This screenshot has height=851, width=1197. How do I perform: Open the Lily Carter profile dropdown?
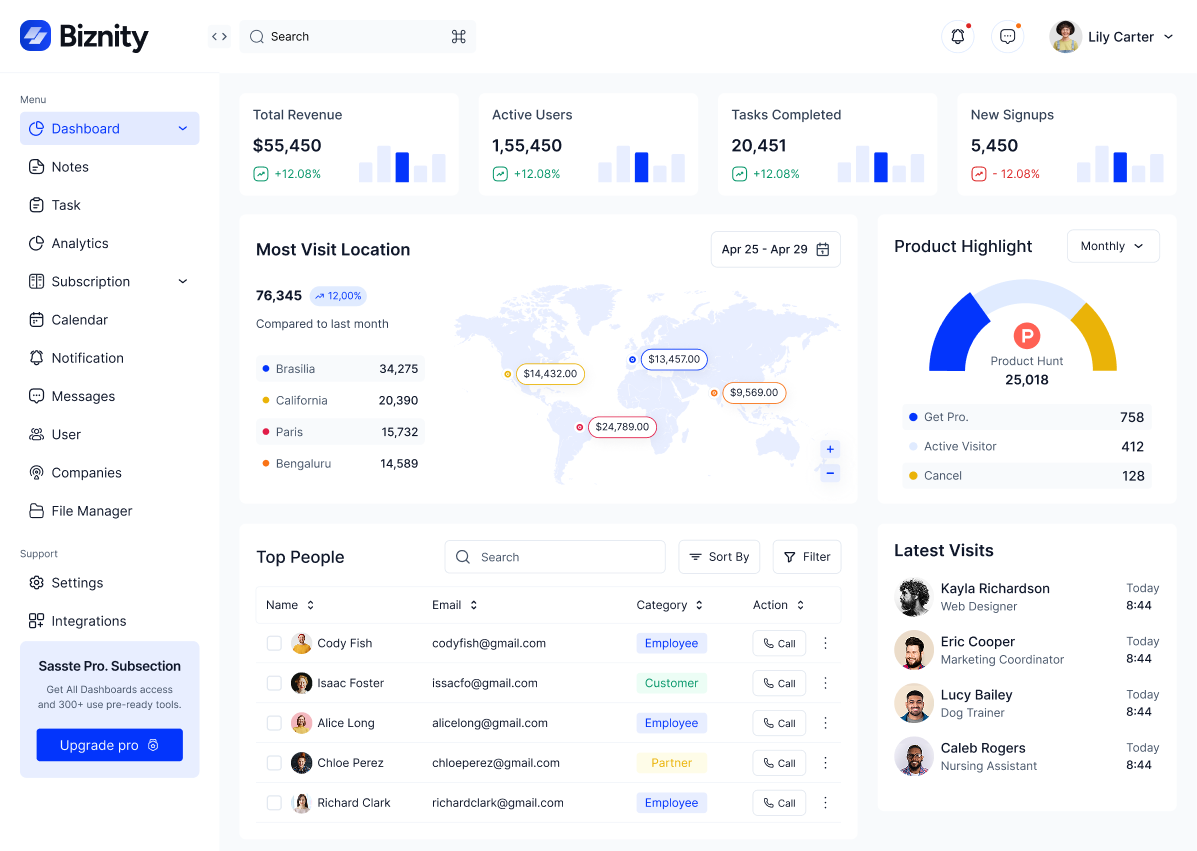(x=1111, y=37)
